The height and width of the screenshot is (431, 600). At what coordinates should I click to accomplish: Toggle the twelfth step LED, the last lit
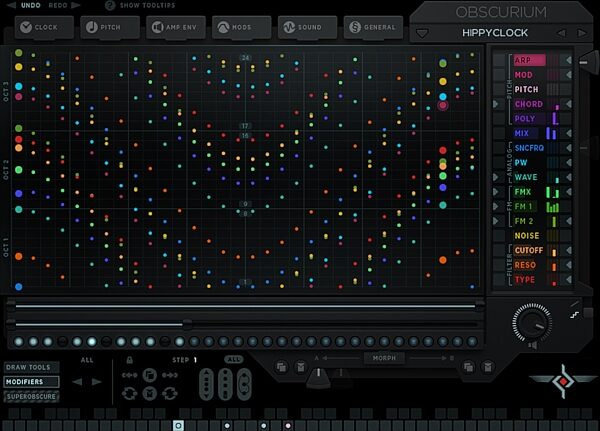[179, 341]
